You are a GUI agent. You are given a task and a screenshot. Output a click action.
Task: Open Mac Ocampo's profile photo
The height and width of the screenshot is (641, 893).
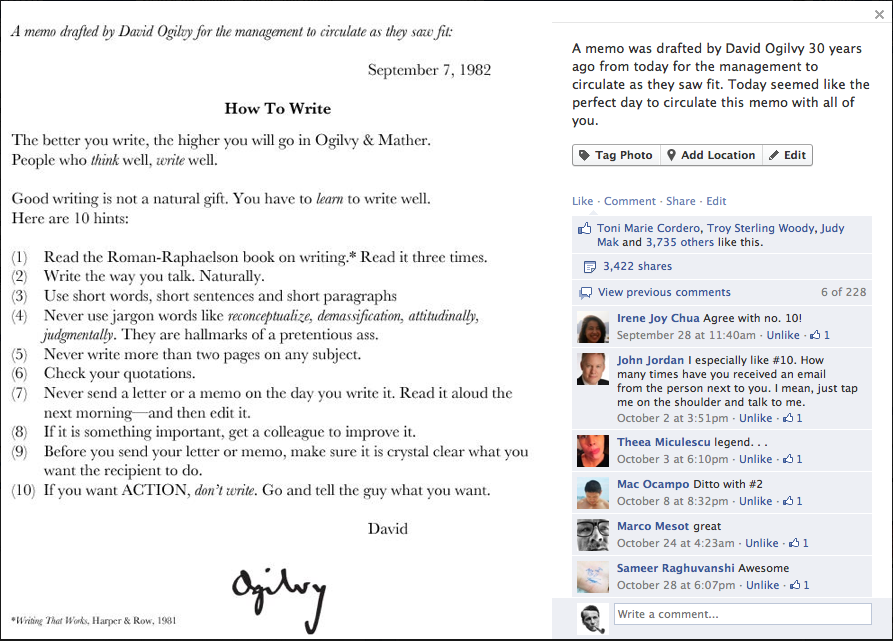(x=593, y=494)
